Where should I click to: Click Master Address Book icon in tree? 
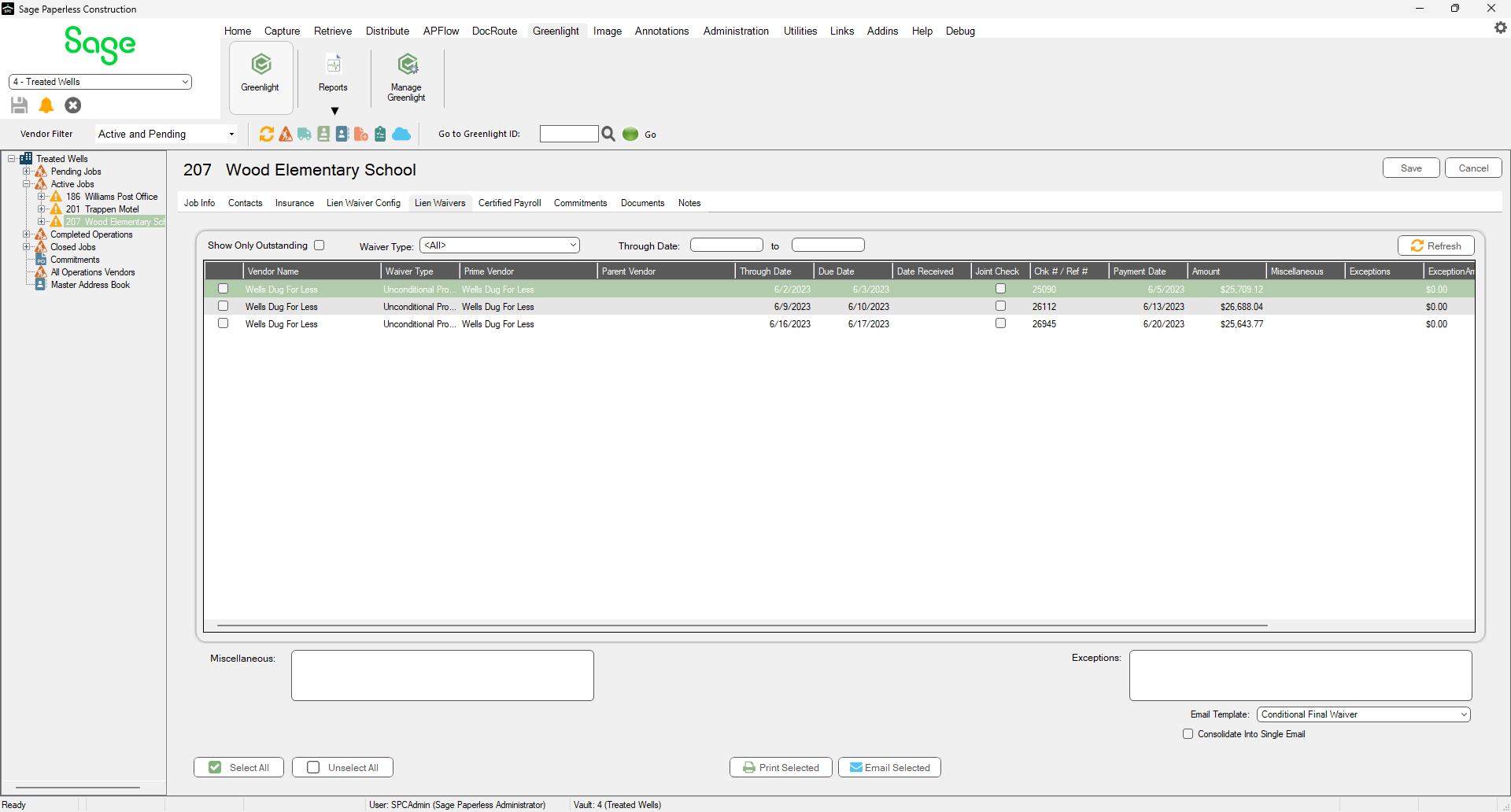(x=41, y=285)
